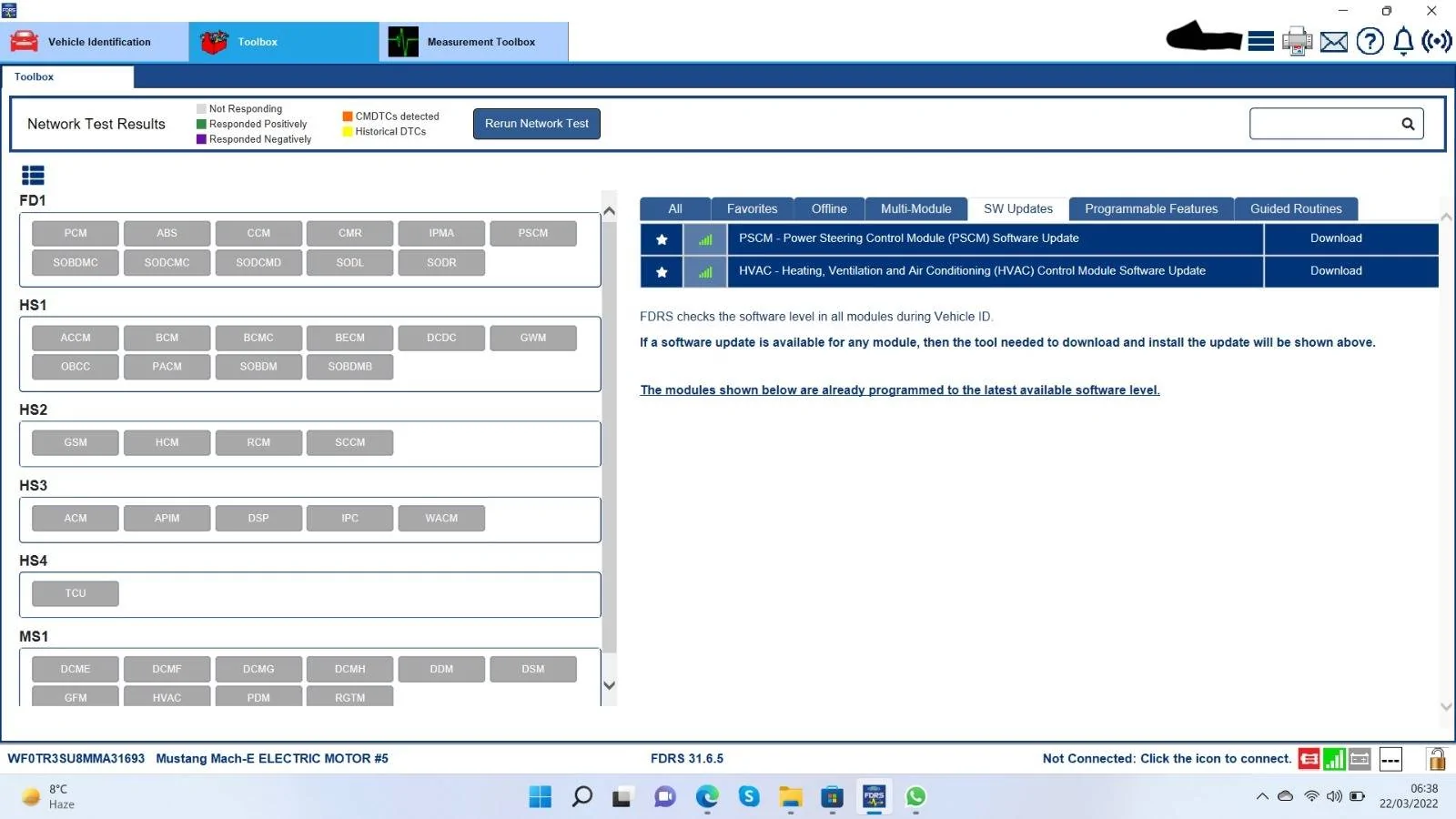Open the Programmable Features tab
The width and height of the screenshot is (1456, 819).
(x=1151, y=209)
